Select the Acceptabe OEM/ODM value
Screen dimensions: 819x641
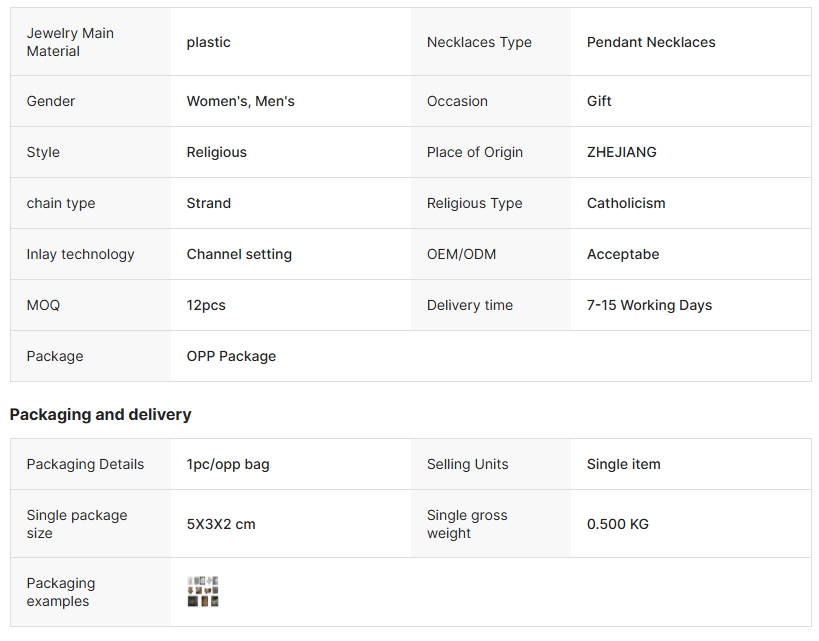point(623,254)
